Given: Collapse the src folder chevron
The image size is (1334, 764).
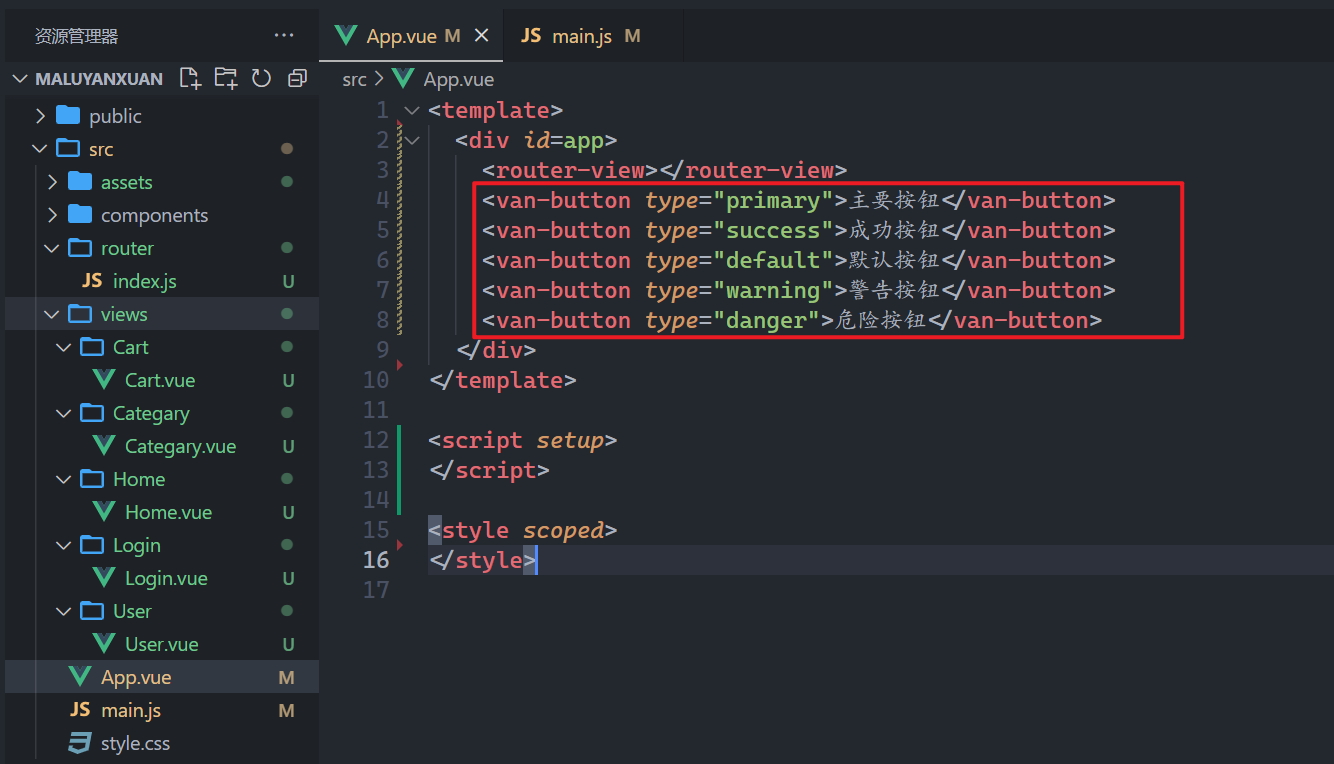Looking at the screenshot, I should click(40, 149).
